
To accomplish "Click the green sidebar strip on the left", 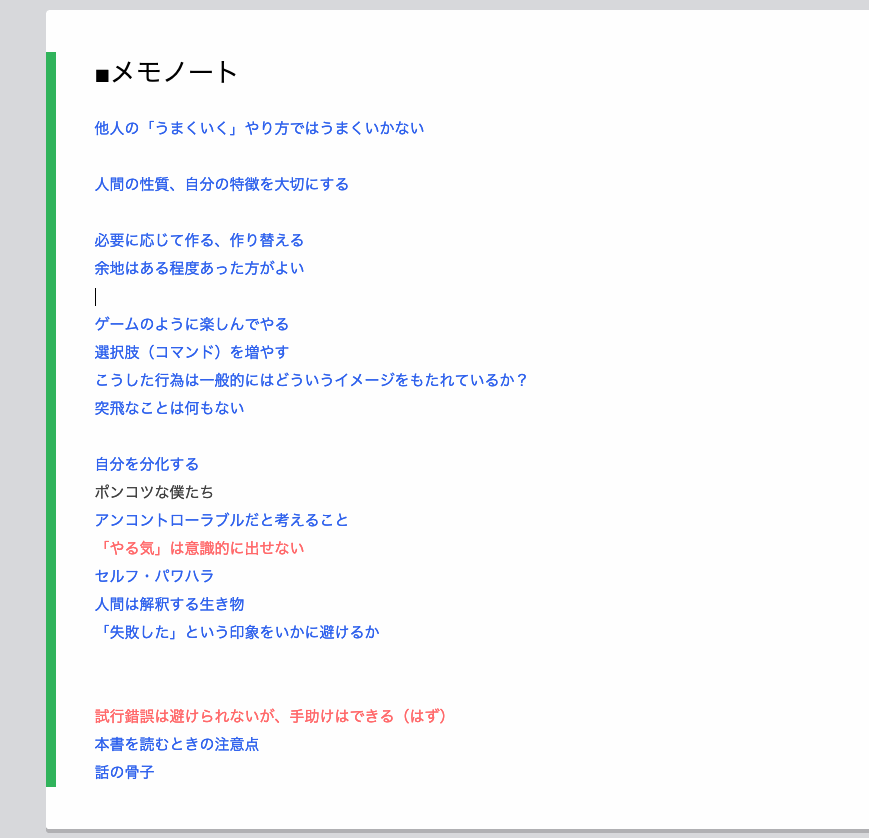I will (x=51, y=420).
